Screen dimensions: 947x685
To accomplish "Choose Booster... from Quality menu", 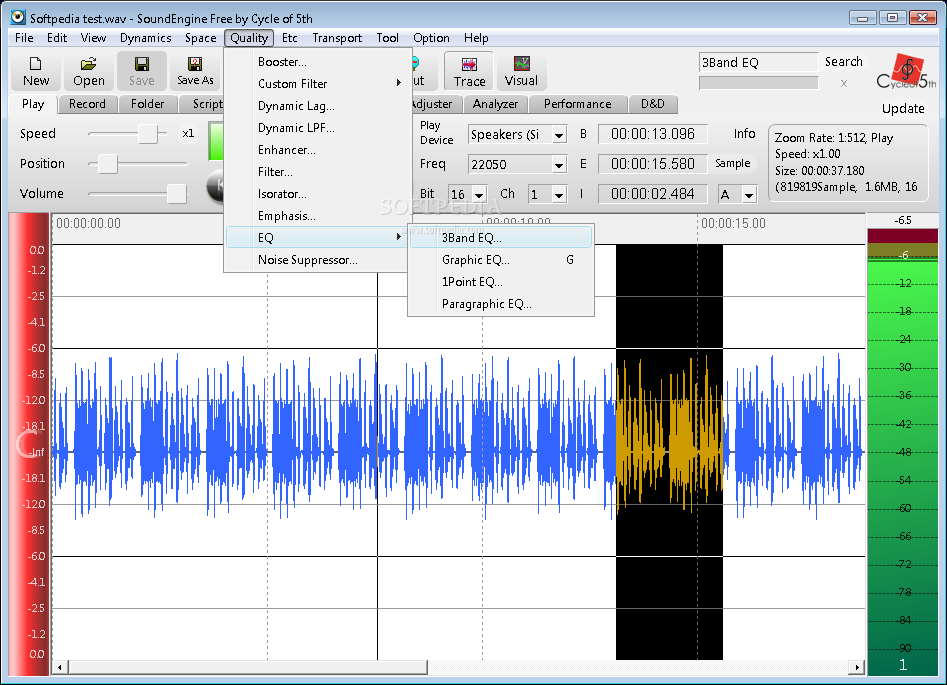I will 316,62.
